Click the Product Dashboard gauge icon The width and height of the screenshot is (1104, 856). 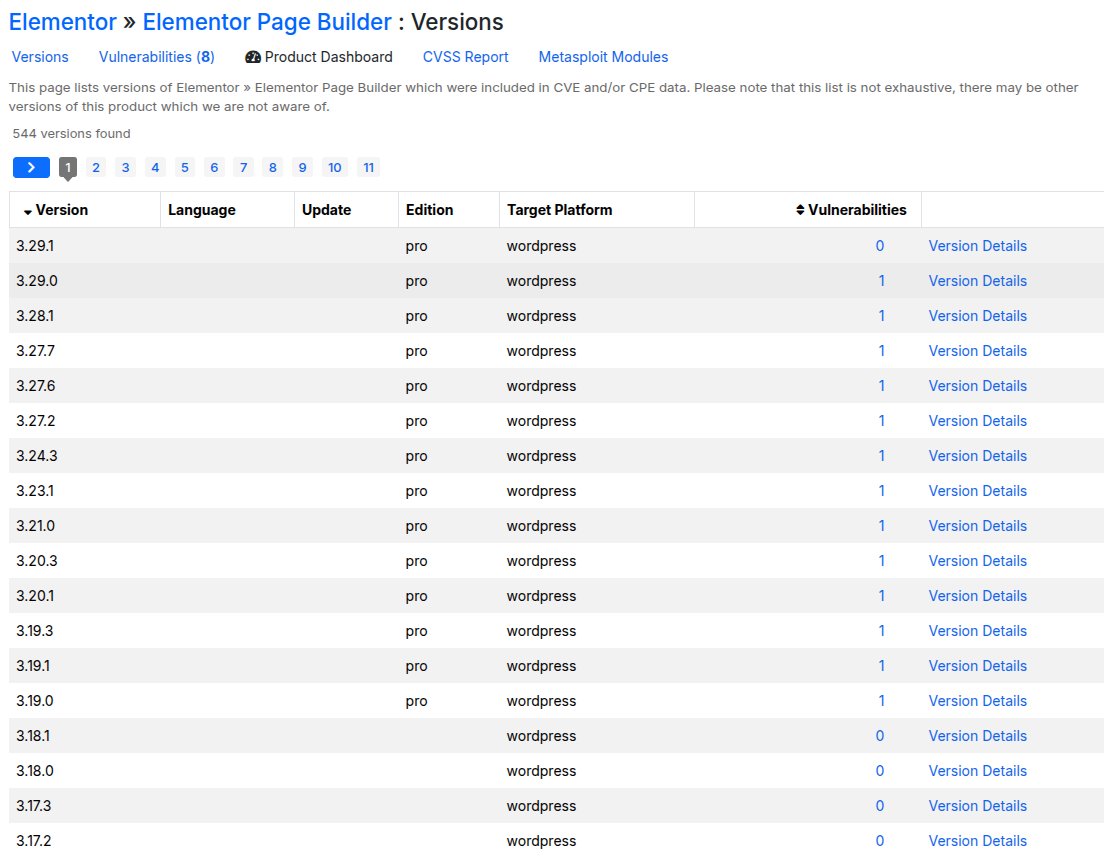pos(253,57)
